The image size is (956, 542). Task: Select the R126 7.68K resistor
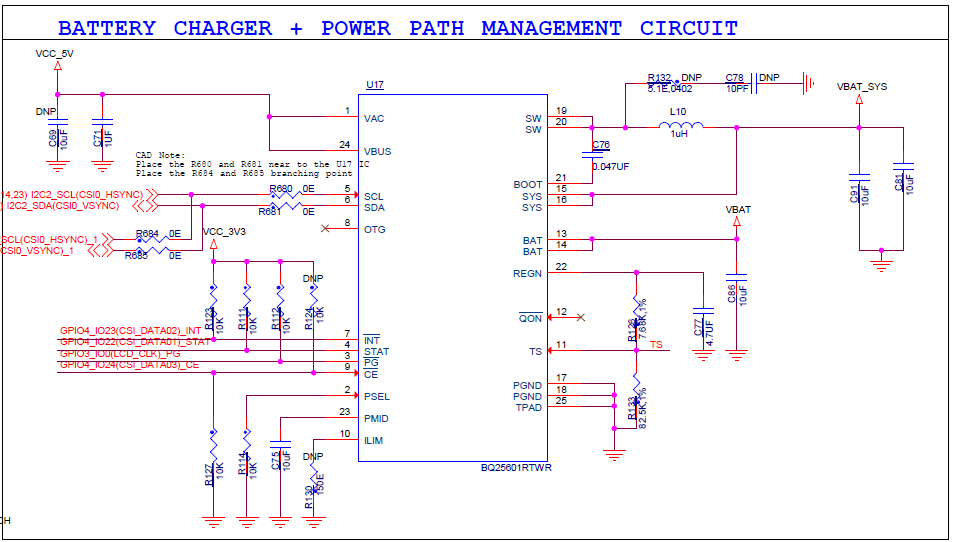click(637, 310)
